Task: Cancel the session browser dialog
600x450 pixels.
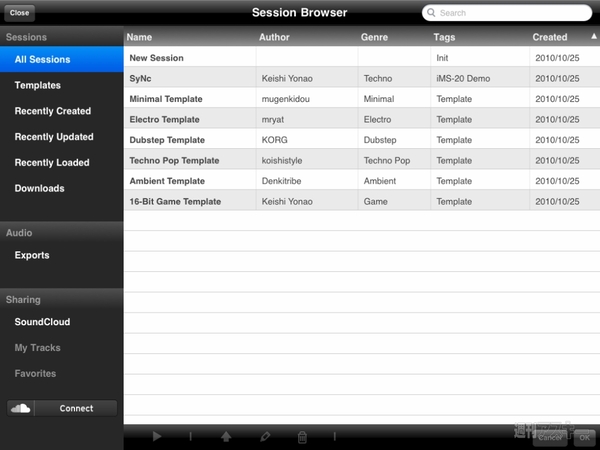Action: pos(550,437)
